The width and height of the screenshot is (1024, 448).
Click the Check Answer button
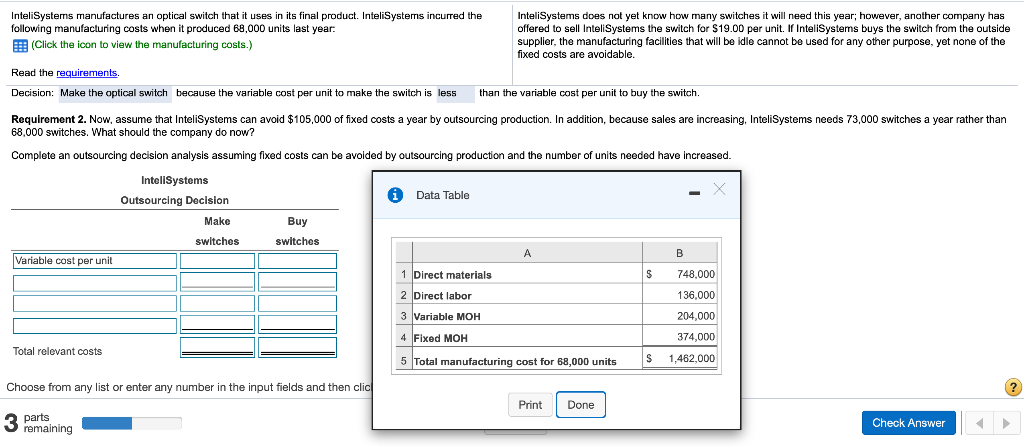point(908,423)
